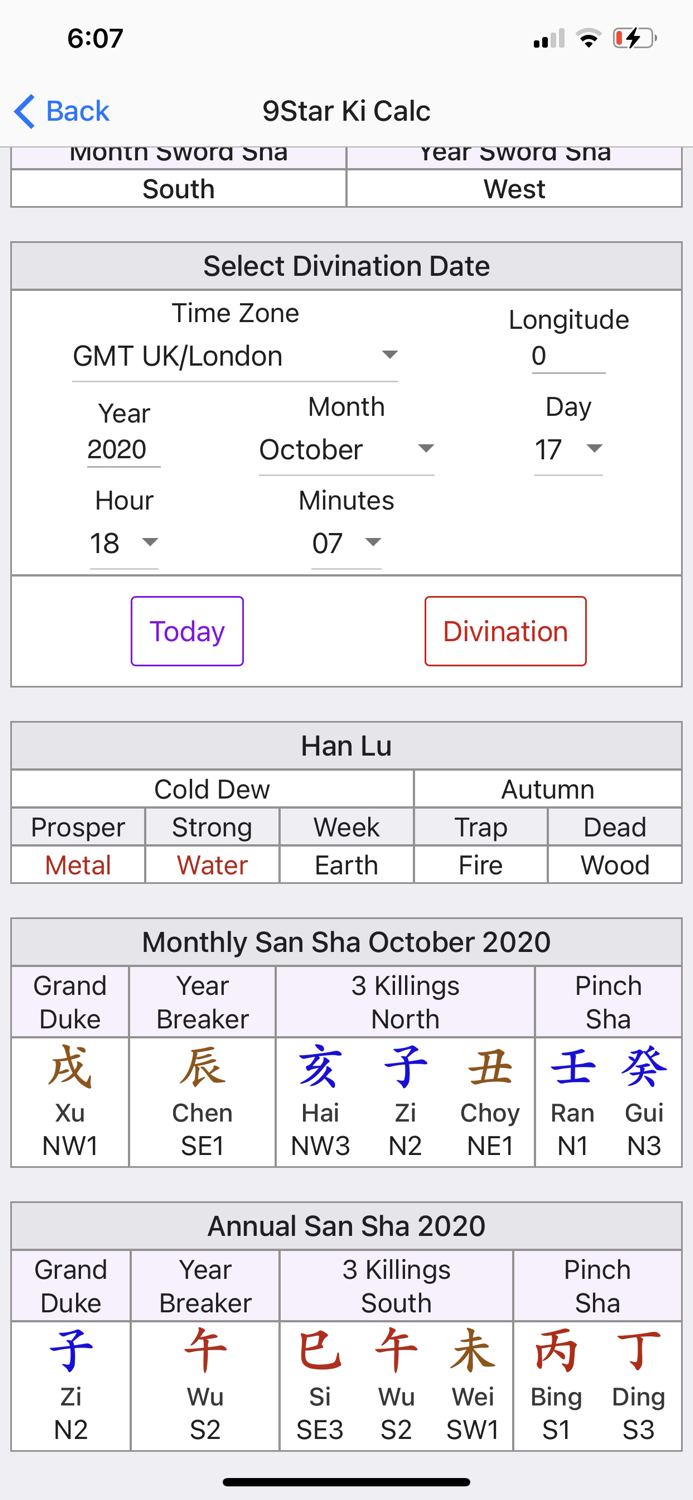Image resolution: width=693 pixels, height=1500 pixels.
Task: Click the Metal element in the Han Lu table
Action: [77, 864]
